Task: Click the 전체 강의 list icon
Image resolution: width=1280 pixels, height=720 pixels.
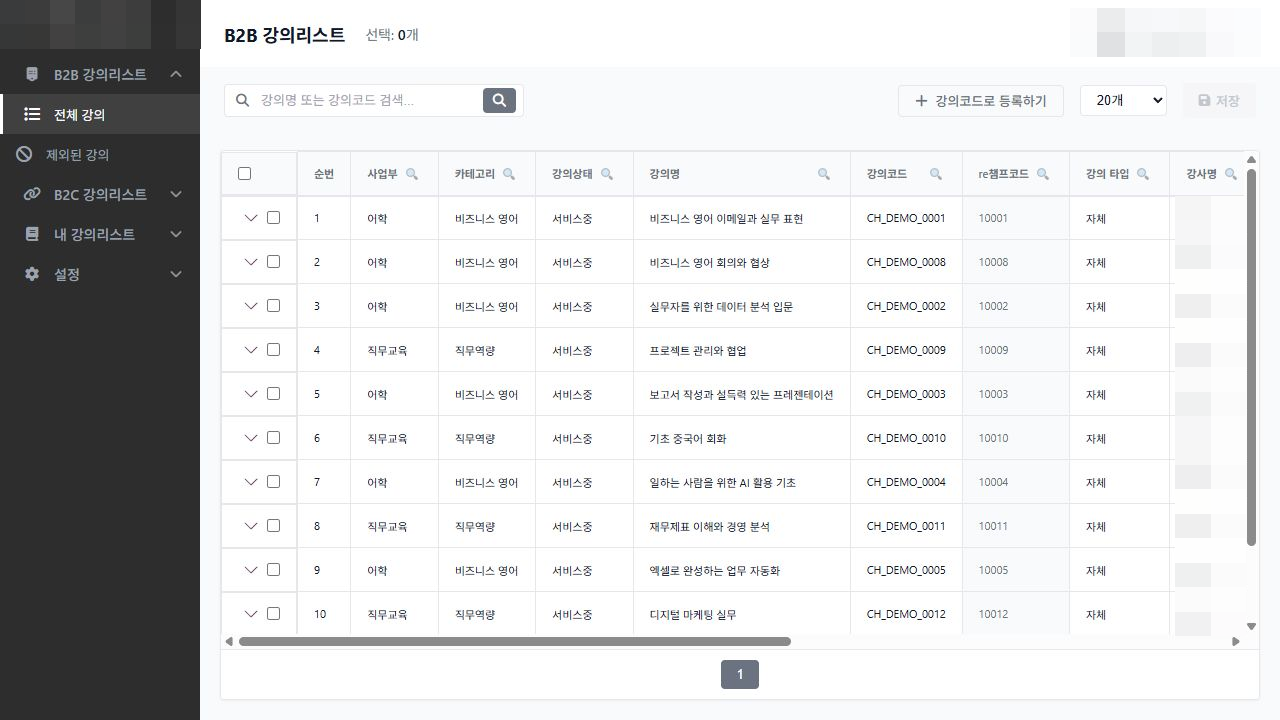Action: [x=32, y=114]
